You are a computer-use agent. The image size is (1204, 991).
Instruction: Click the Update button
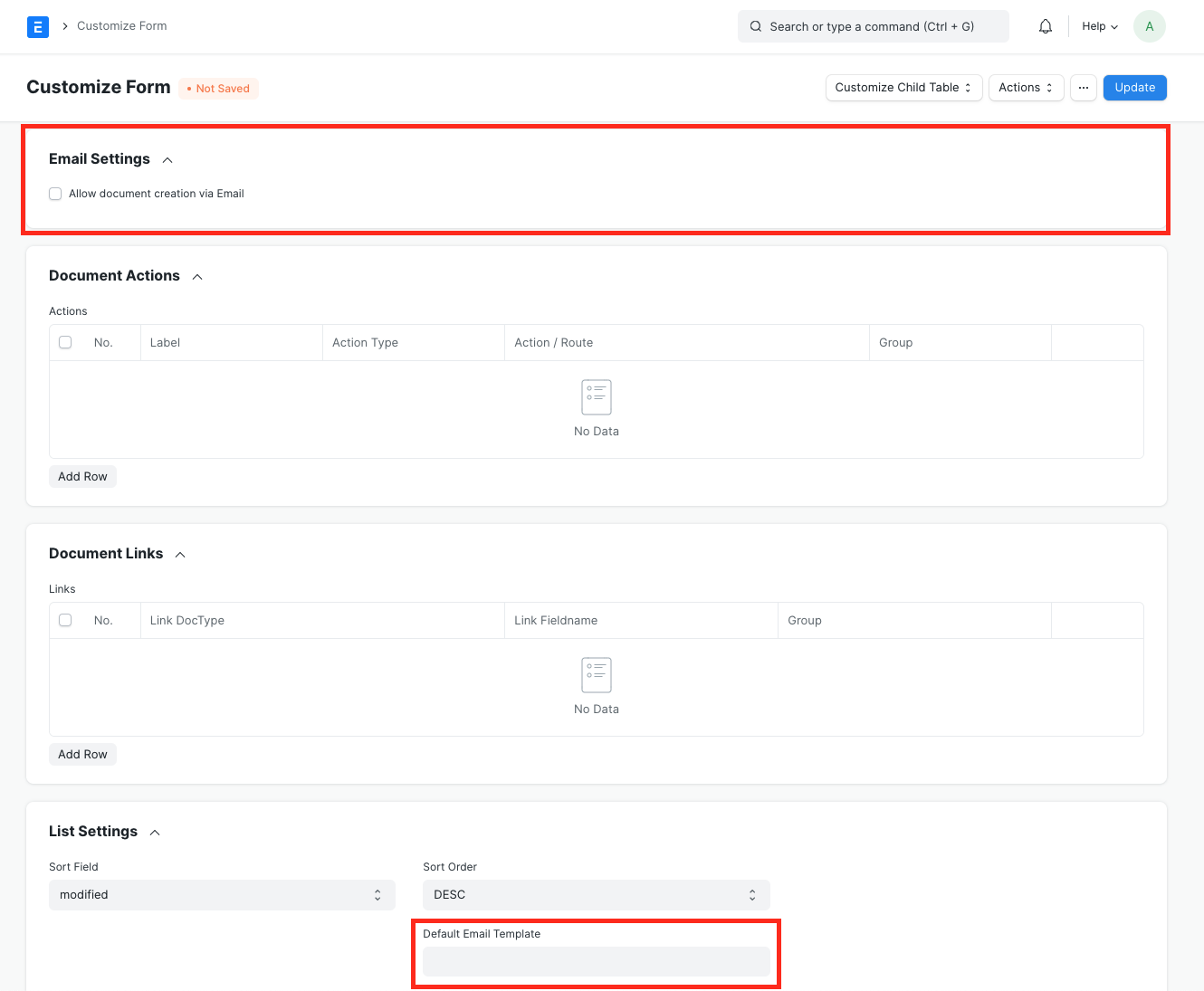(1134, 88)
